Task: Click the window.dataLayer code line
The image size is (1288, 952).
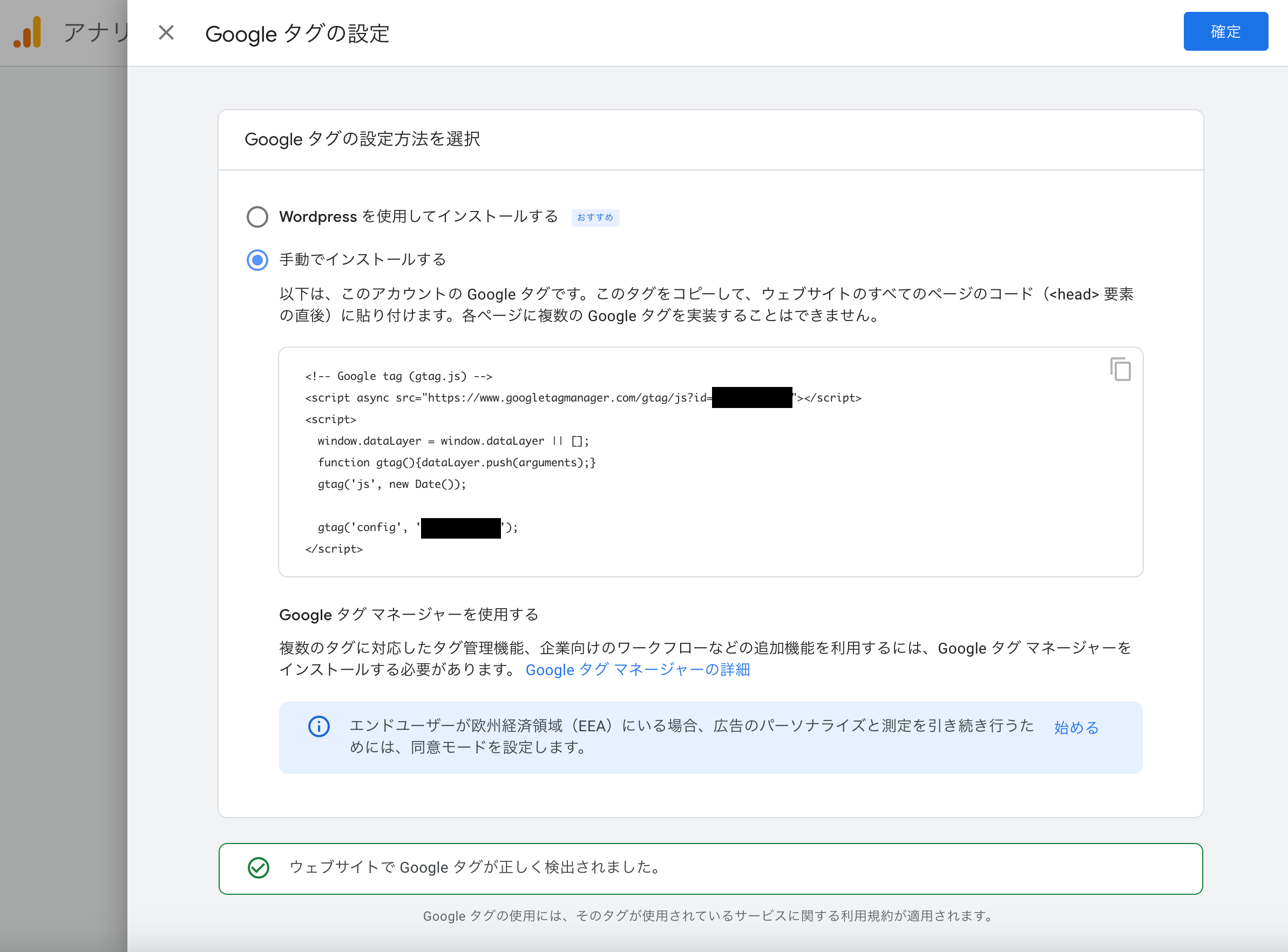Action: [x=453, y=441]
